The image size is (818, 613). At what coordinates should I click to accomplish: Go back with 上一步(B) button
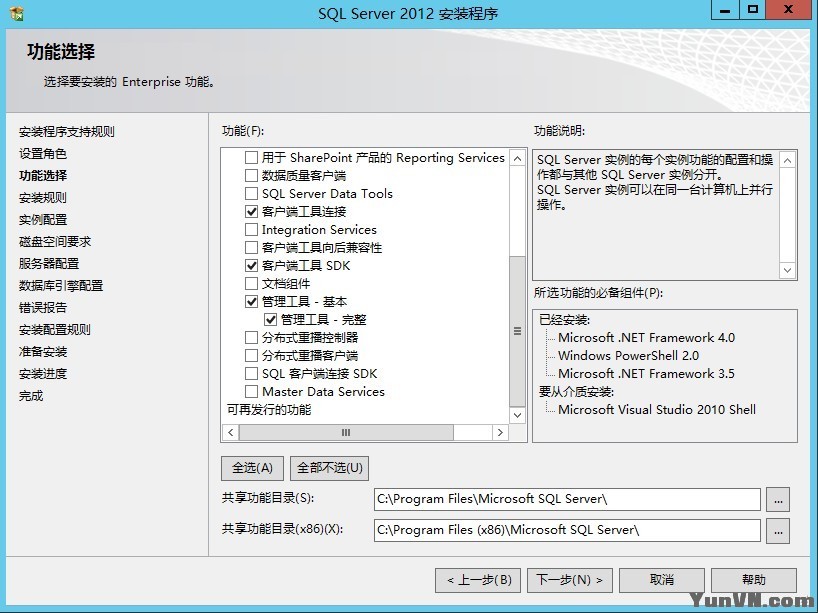point(478,580)
